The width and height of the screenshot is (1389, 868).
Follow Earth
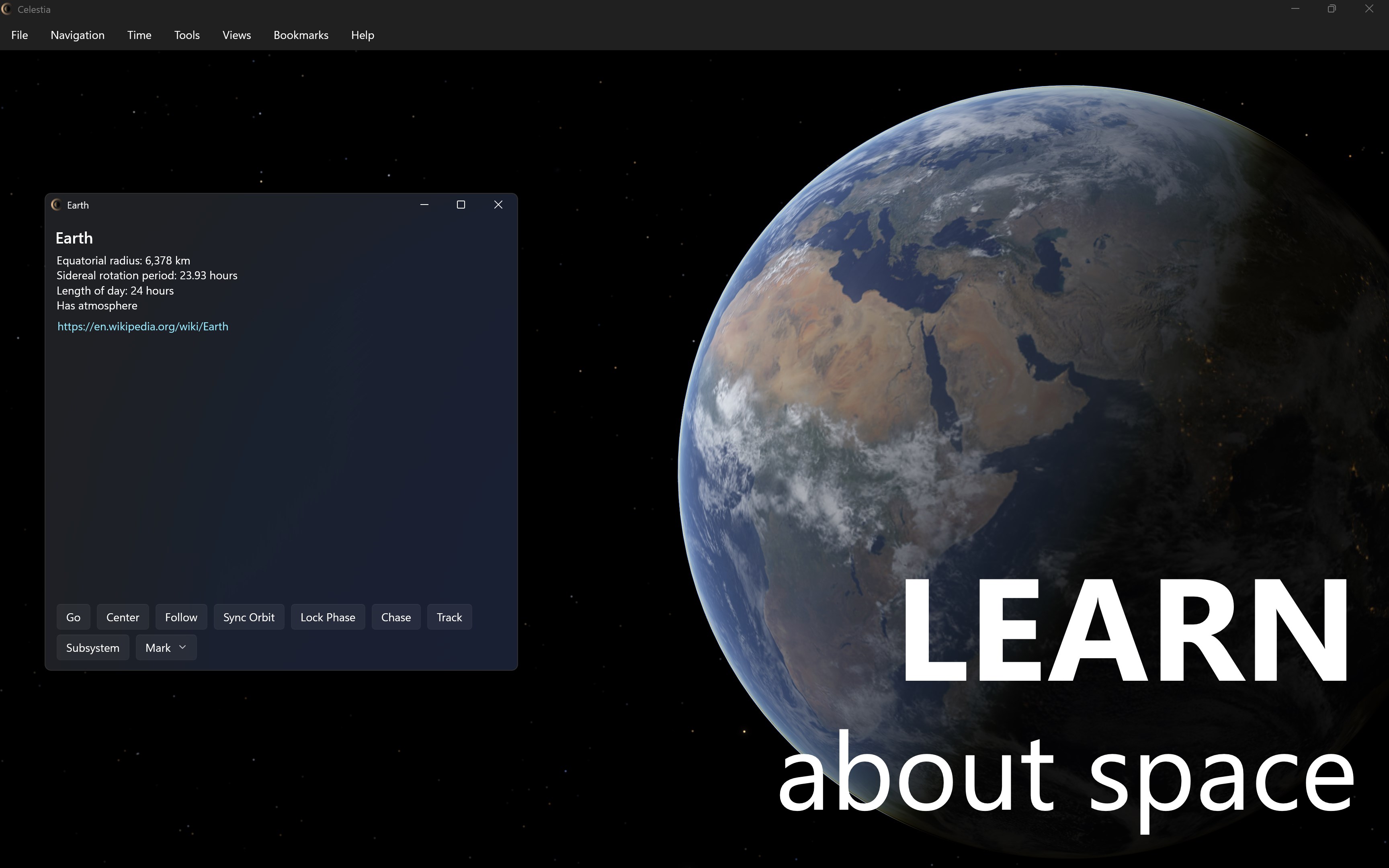click(181, 616)
